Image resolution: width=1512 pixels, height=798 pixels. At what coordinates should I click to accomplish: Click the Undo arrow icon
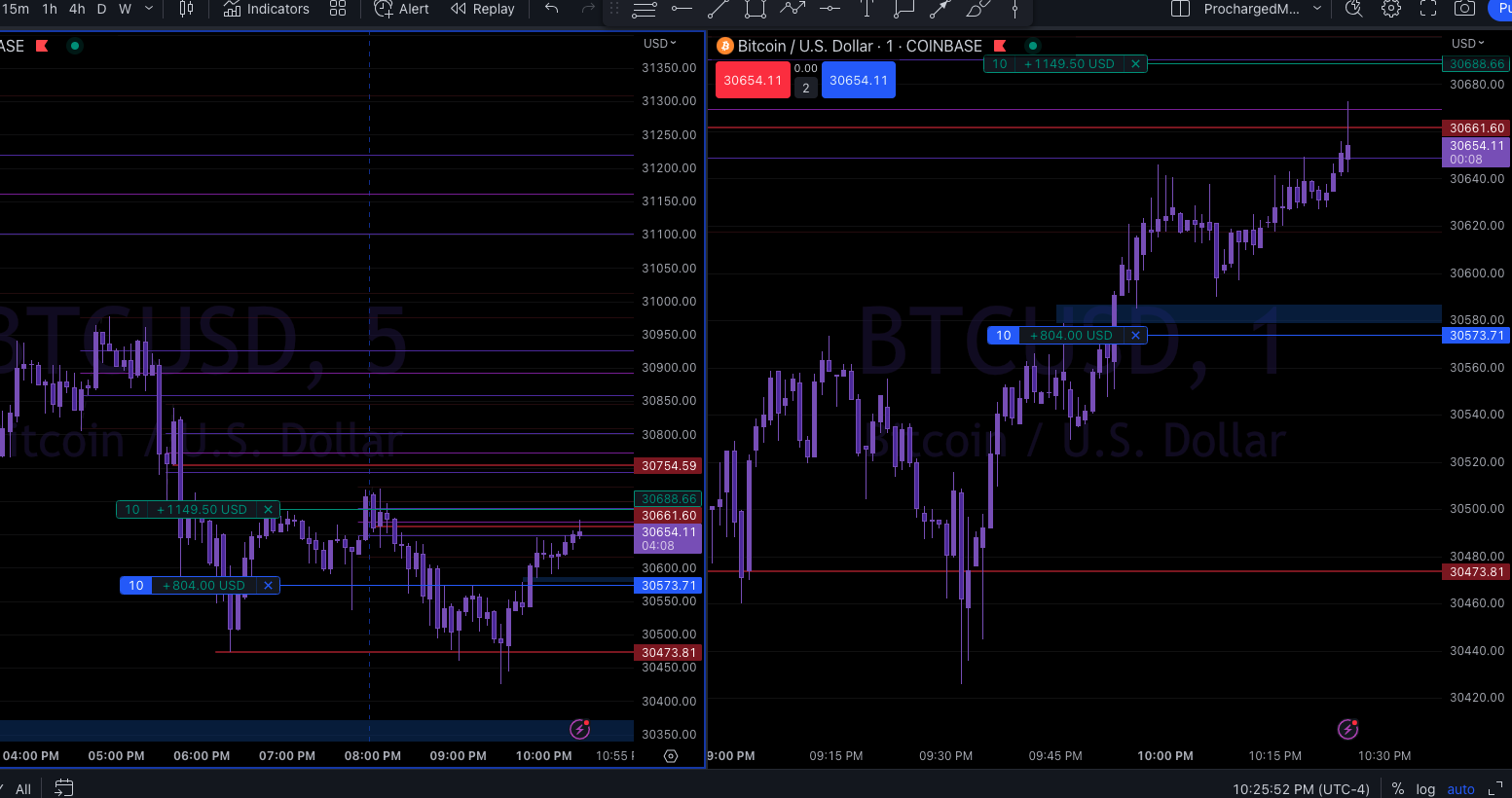[x=551, y=9]
